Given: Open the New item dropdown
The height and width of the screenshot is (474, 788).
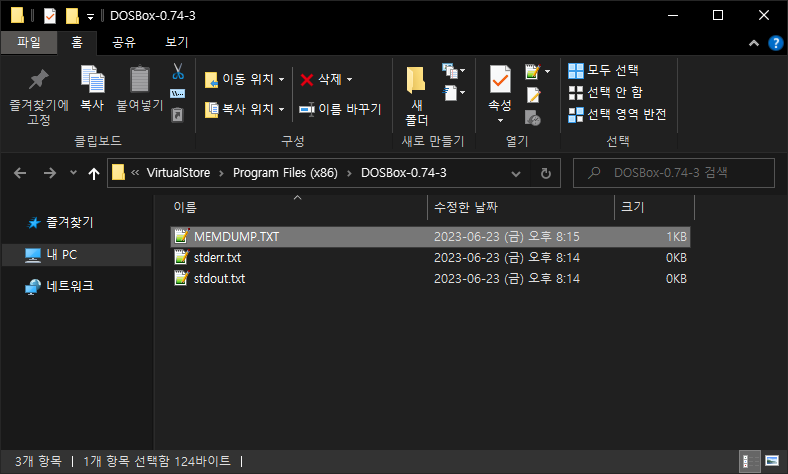Looking at the screenshot, I should point(453,71).
